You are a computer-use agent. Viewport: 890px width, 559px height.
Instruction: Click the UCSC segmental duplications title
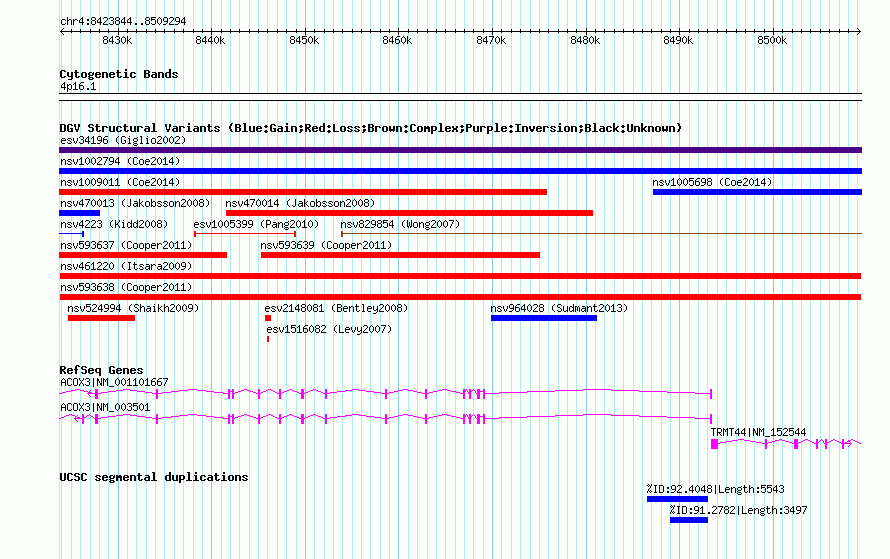pos(154,477)
